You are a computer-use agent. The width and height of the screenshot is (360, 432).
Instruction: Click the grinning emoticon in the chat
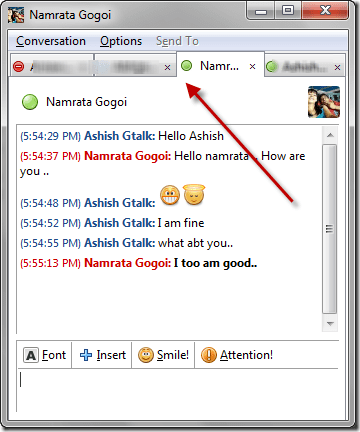(x=170, y=195)
